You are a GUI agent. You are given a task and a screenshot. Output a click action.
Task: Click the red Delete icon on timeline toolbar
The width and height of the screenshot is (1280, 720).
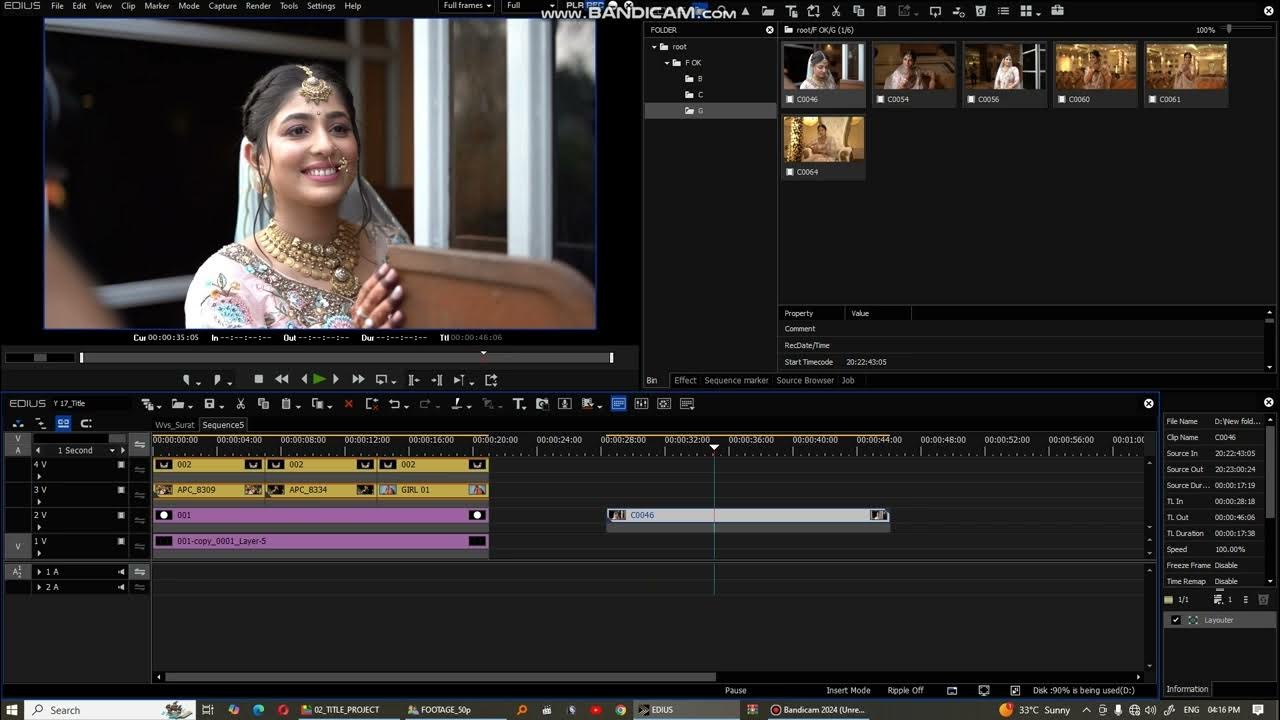(348, 404)
